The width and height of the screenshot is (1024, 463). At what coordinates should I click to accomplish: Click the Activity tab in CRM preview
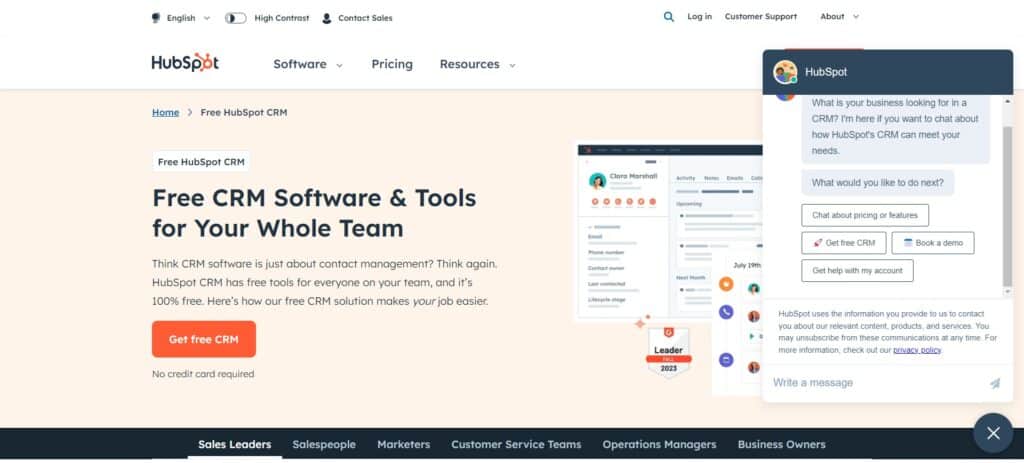pos(686,178)
